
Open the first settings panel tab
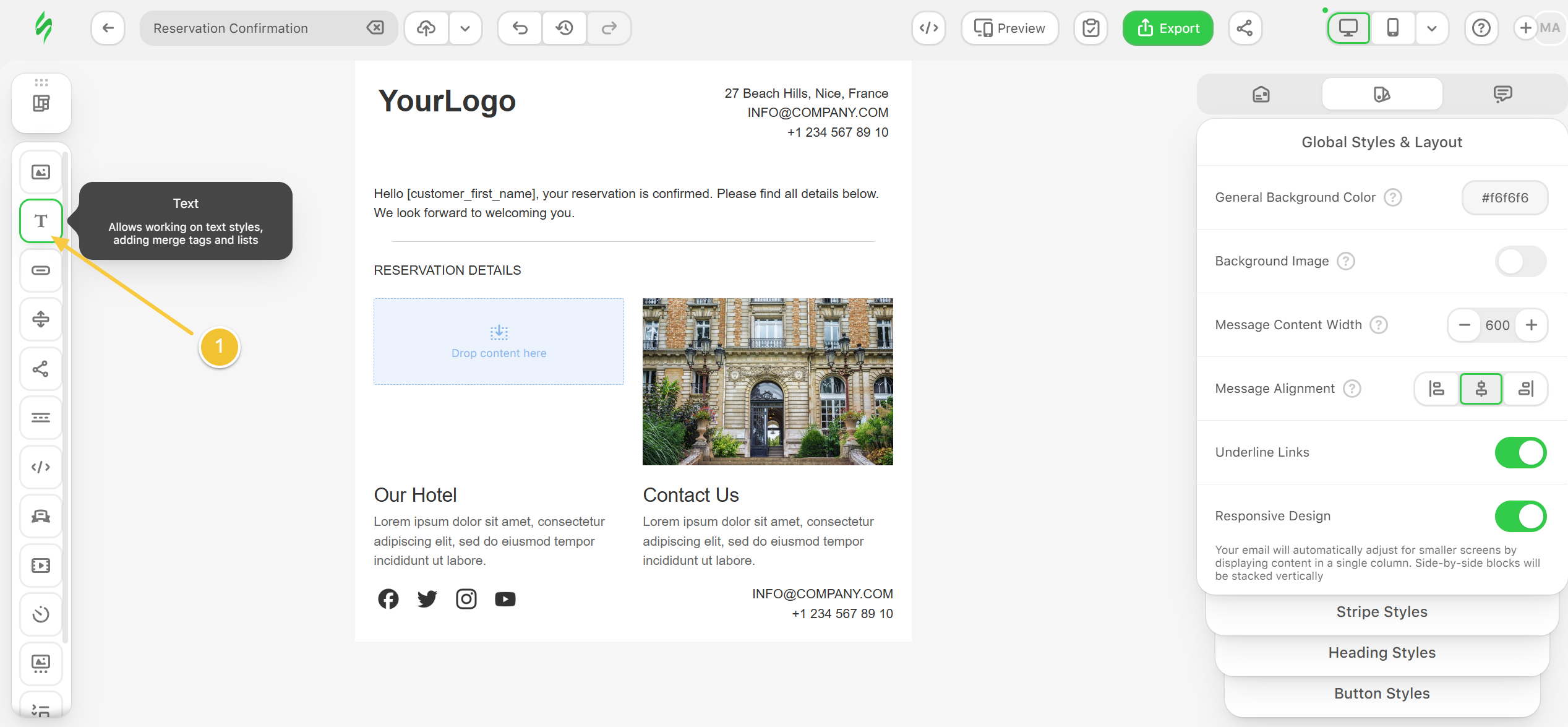point(1261,94)
